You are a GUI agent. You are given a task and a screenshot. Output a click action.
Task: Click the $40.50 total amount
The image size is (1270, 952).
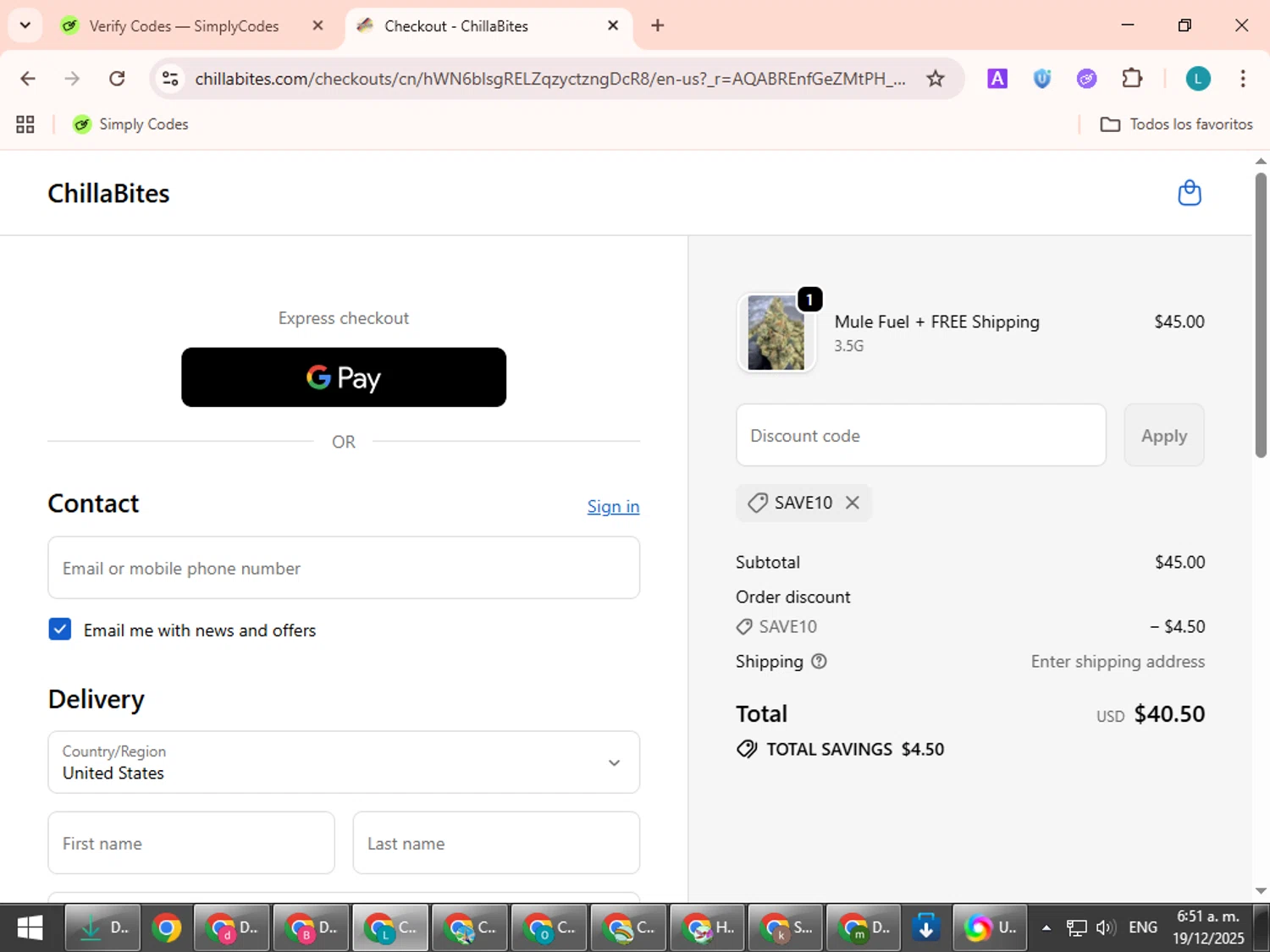[1169, 713]
